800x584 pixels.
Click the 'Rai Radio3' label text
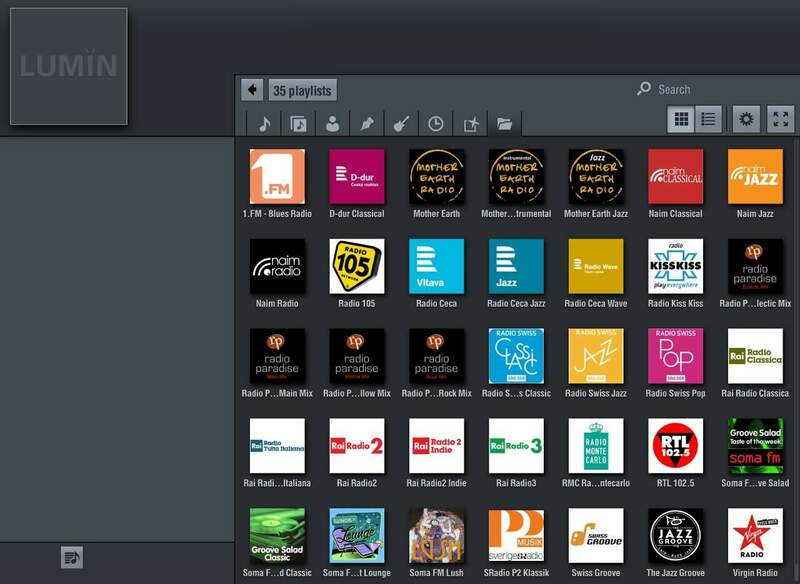(516, 483)
